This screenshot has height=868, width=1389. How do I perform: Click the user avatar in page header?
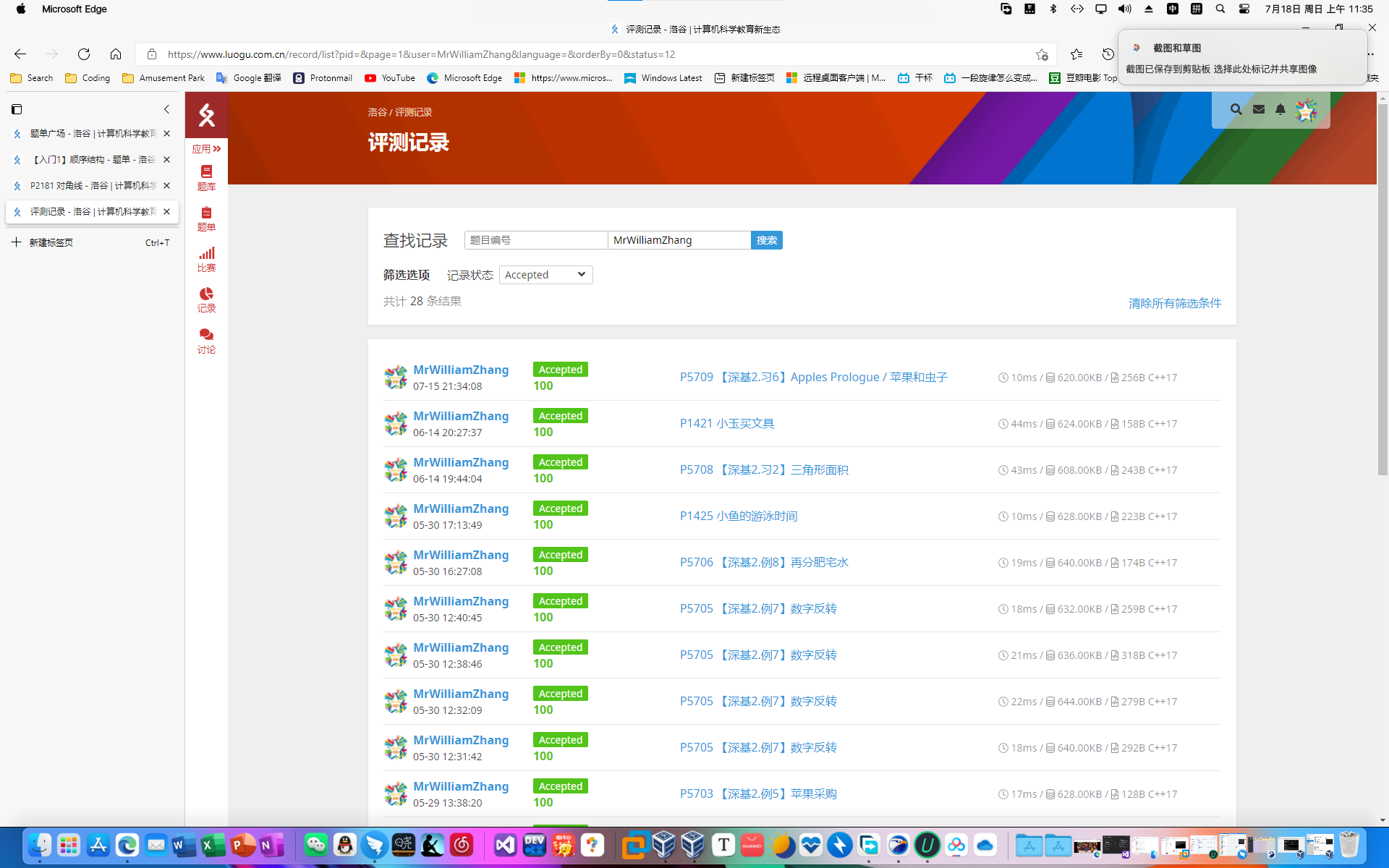coord(1307,110)
